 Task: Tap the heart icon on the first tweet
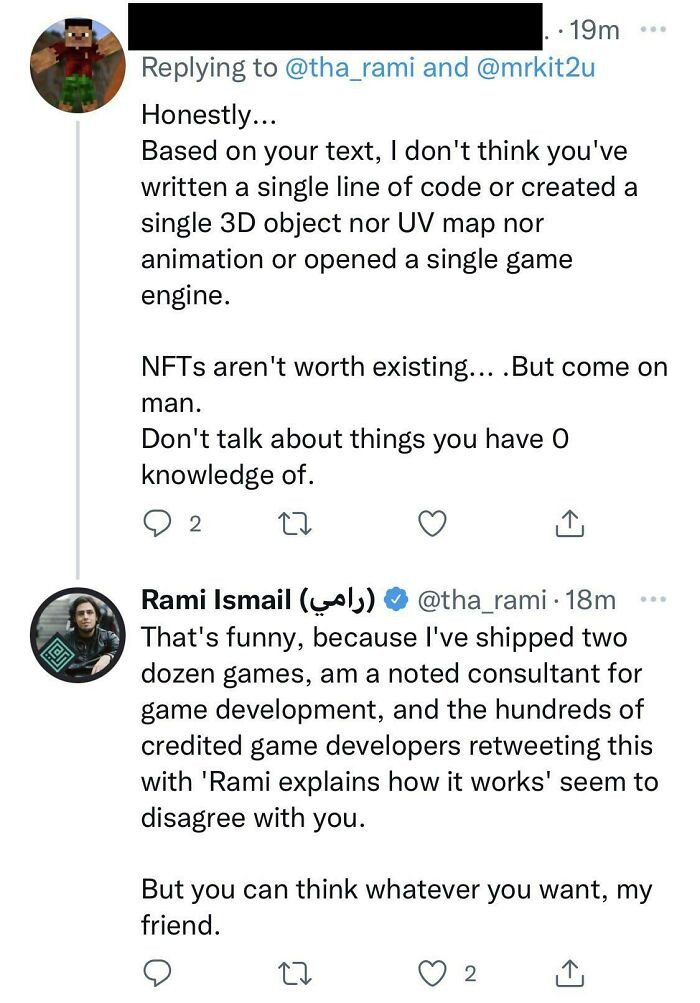click(x=432, y=522)
